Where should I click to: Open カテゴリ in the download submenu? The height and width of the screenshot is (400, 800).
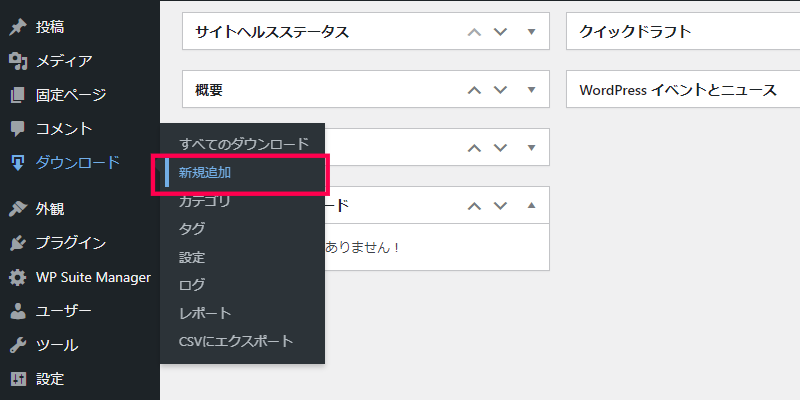pyautogui.click(x=205, y=202)
